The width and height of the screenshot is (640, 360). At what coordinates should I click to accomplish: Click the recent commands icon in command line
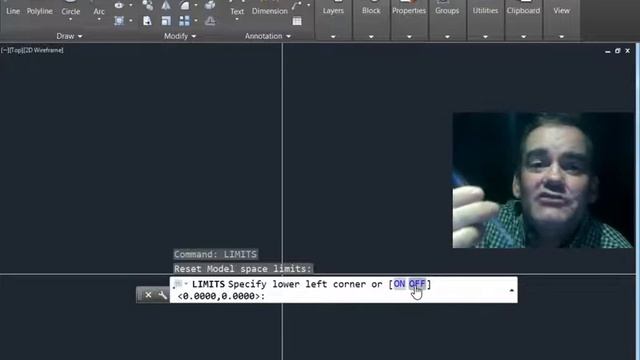pyautogui.click(x=178, y=284)
